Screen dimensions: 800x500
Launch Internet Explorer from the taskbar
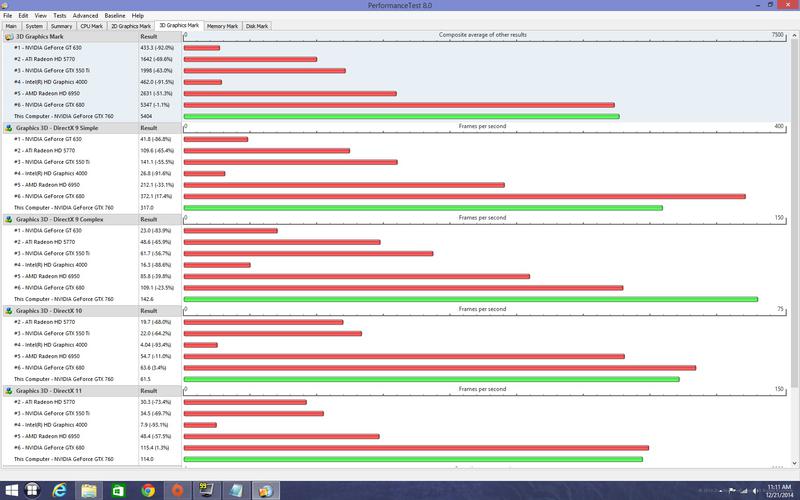click(60, 491)
